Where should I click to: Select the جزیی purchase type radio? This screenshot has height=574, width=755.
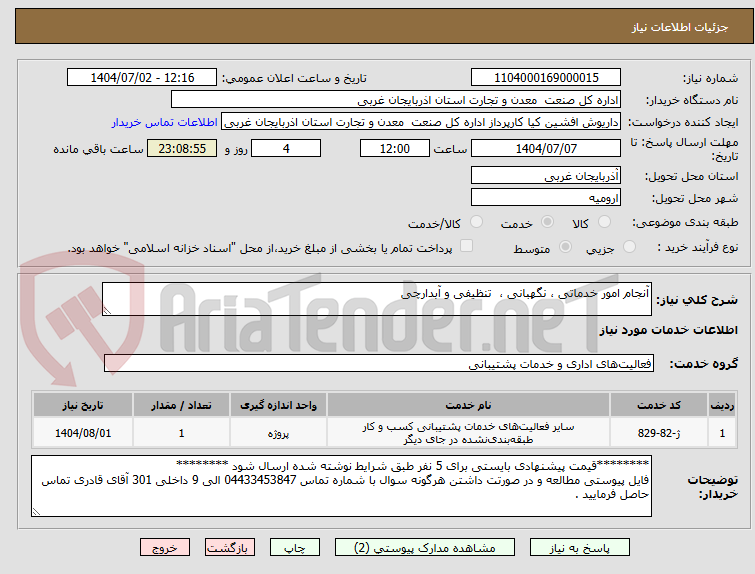click(x=629, y=247)
